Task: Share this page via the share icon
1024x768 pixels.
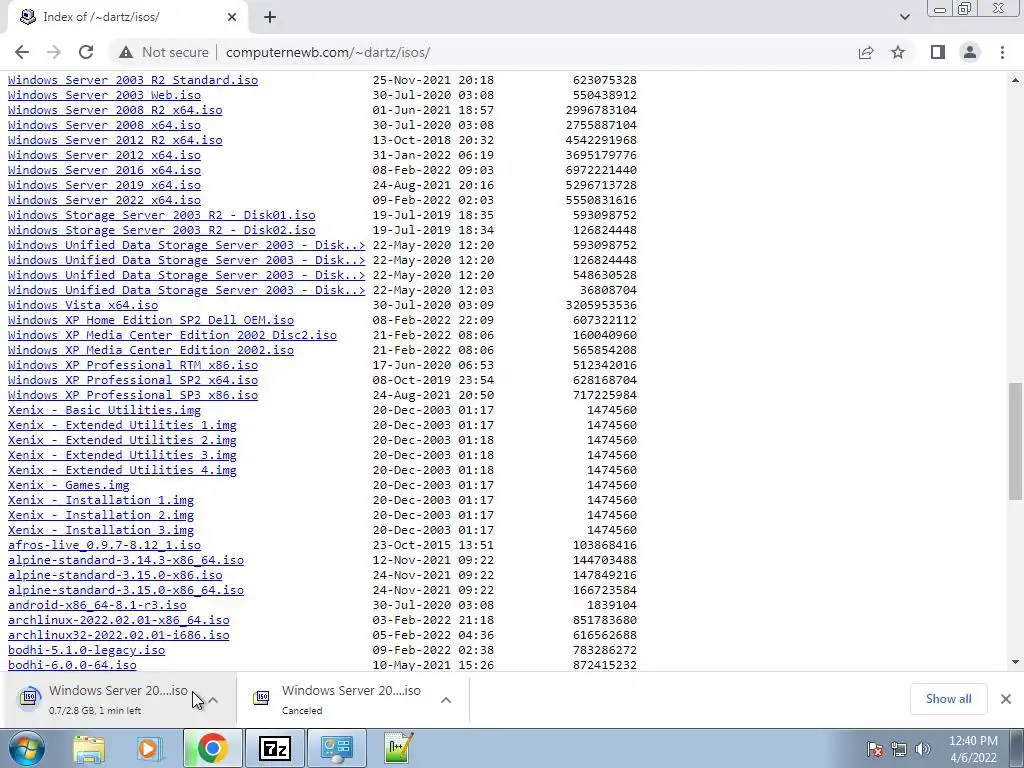Action: tap(866, 52)
